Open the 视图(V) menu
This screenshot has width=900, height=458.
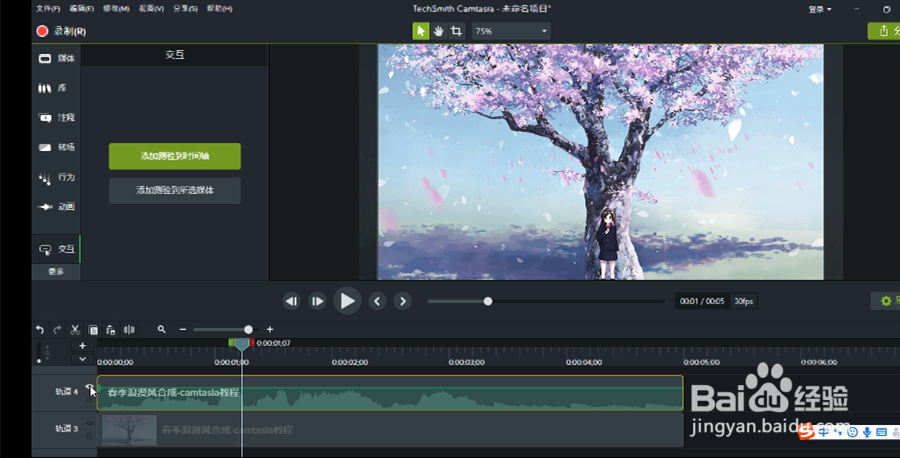click(151, 9)
